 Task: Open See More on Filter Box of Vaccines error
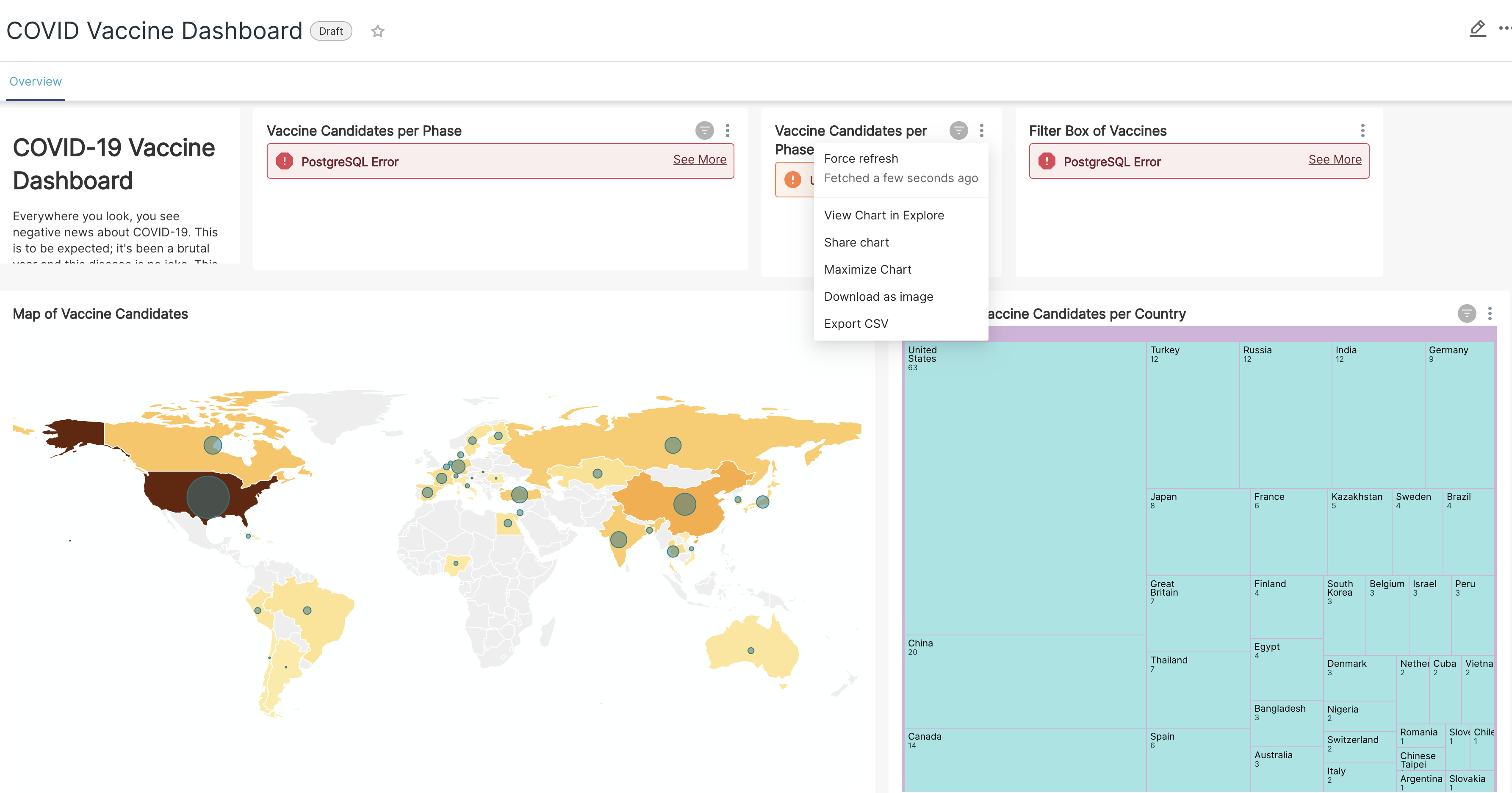click(1335, 159)
